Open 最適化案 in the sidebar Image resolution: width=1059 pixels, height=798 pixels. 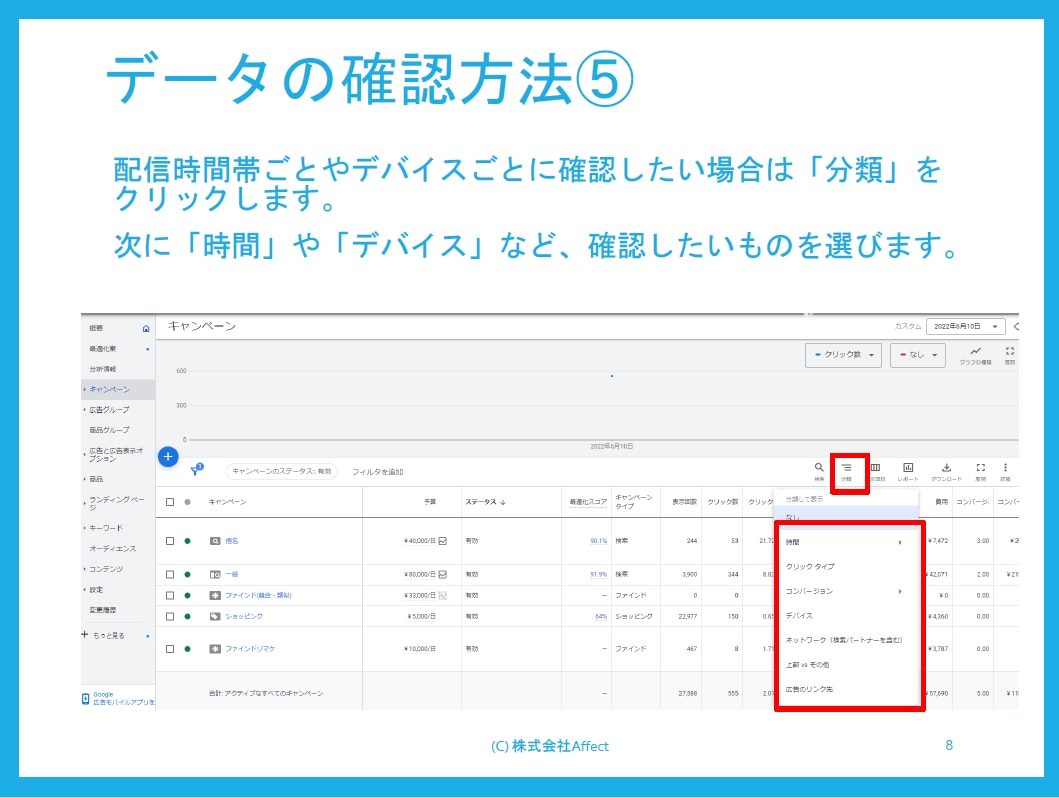[x=103, y=349]
